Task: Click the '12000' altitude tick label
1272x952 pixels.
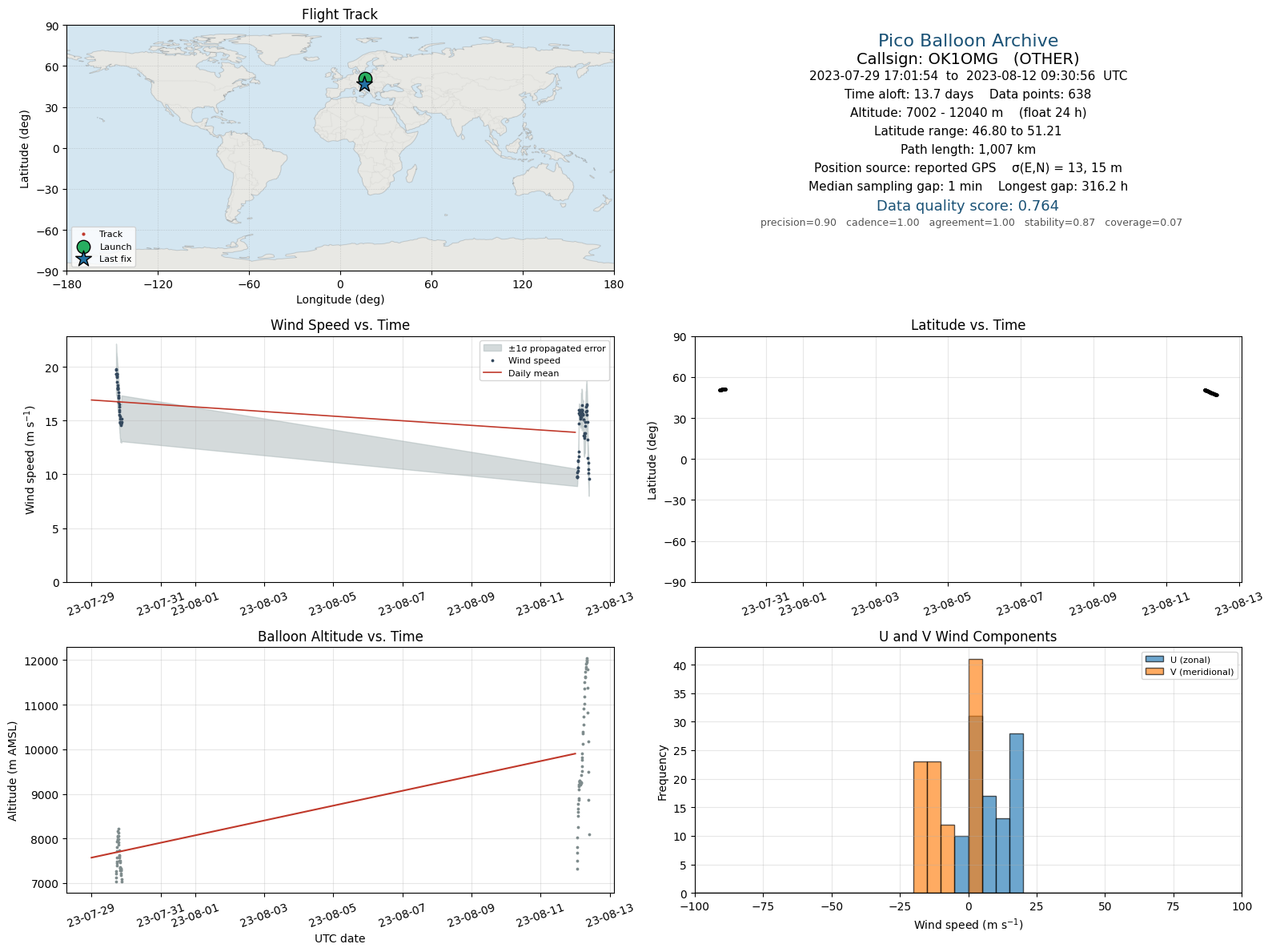Action: [x=42, y=661]
